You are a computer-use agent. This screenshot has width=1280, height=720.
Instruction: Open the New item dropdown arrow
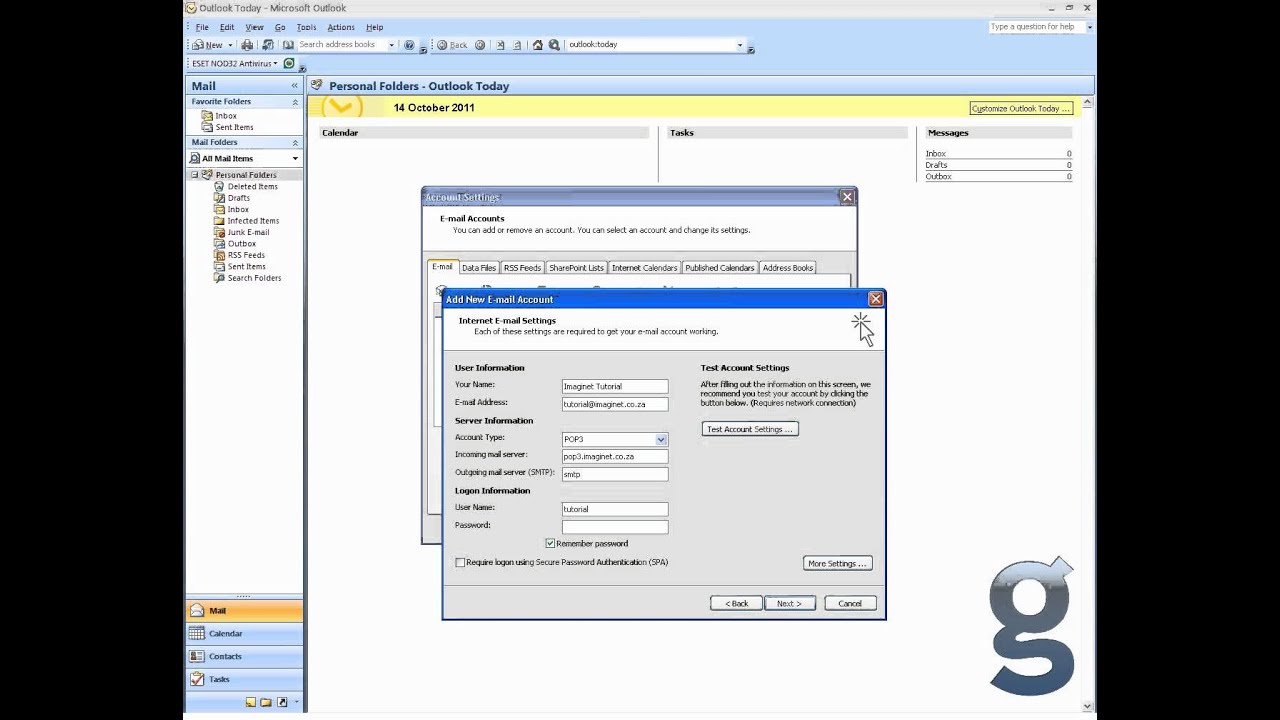(230, 45)
